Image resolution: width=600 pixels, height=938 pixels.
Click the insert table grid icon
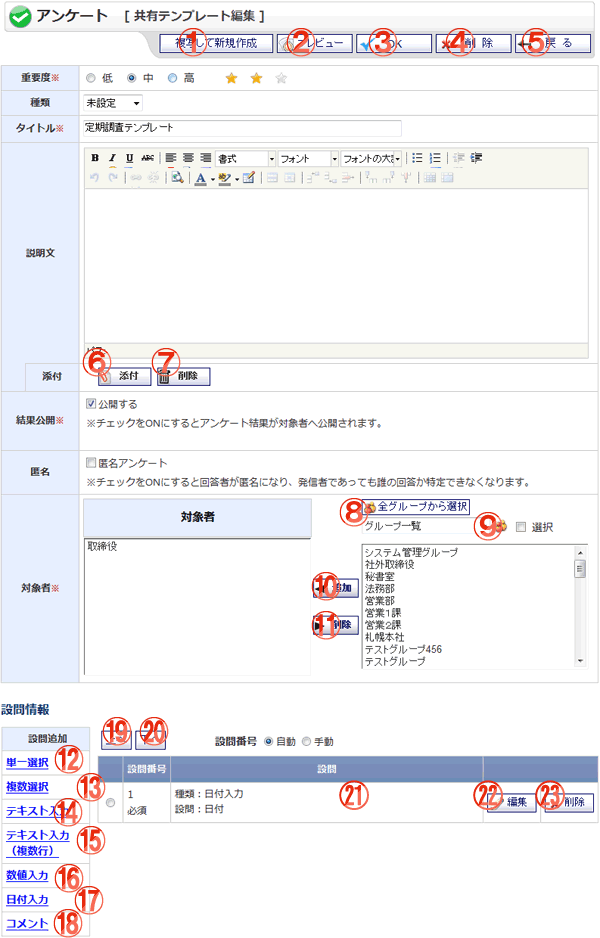pos(430,178)
